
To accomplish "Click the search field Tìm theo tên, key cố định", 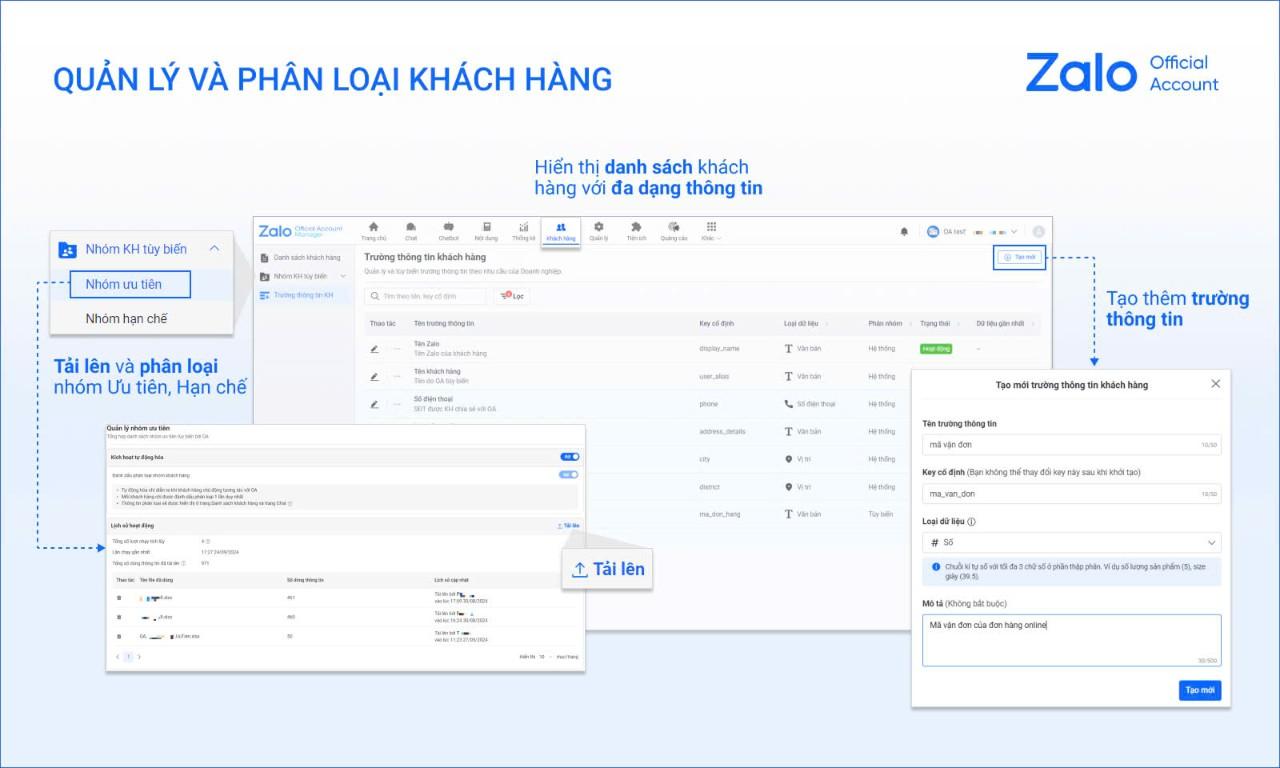I will click(425, 296).
